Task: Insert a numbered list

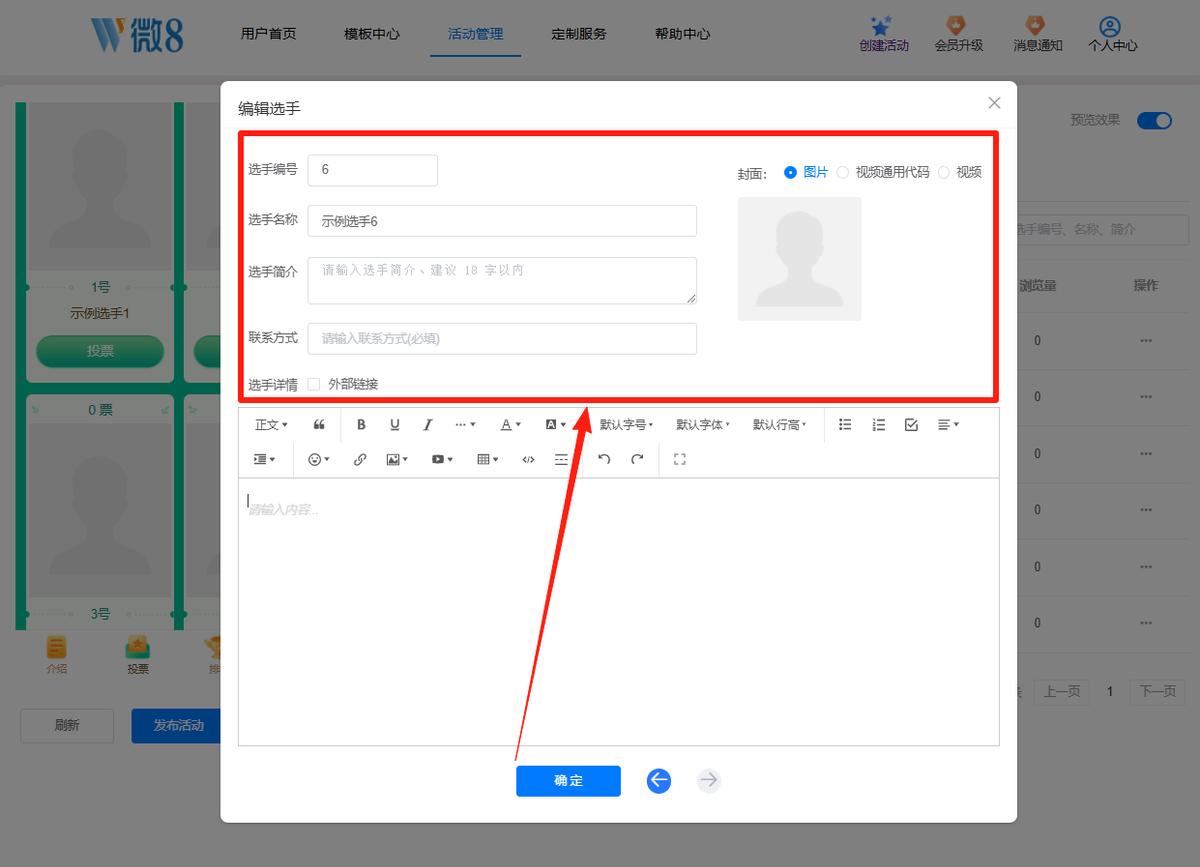Action: pyautogui.click(x=878, y=425)
